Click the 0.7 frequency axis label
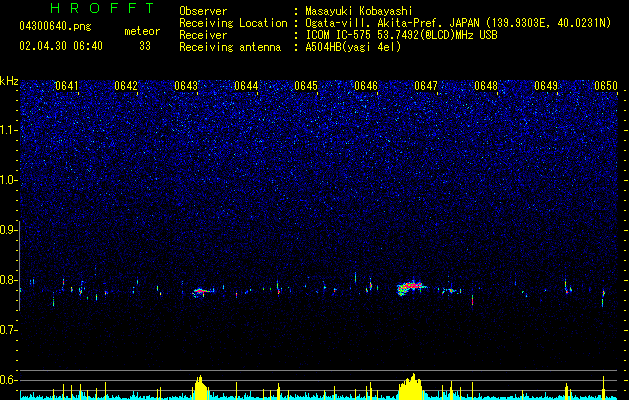The image size is (629, 400). (8, 330)
